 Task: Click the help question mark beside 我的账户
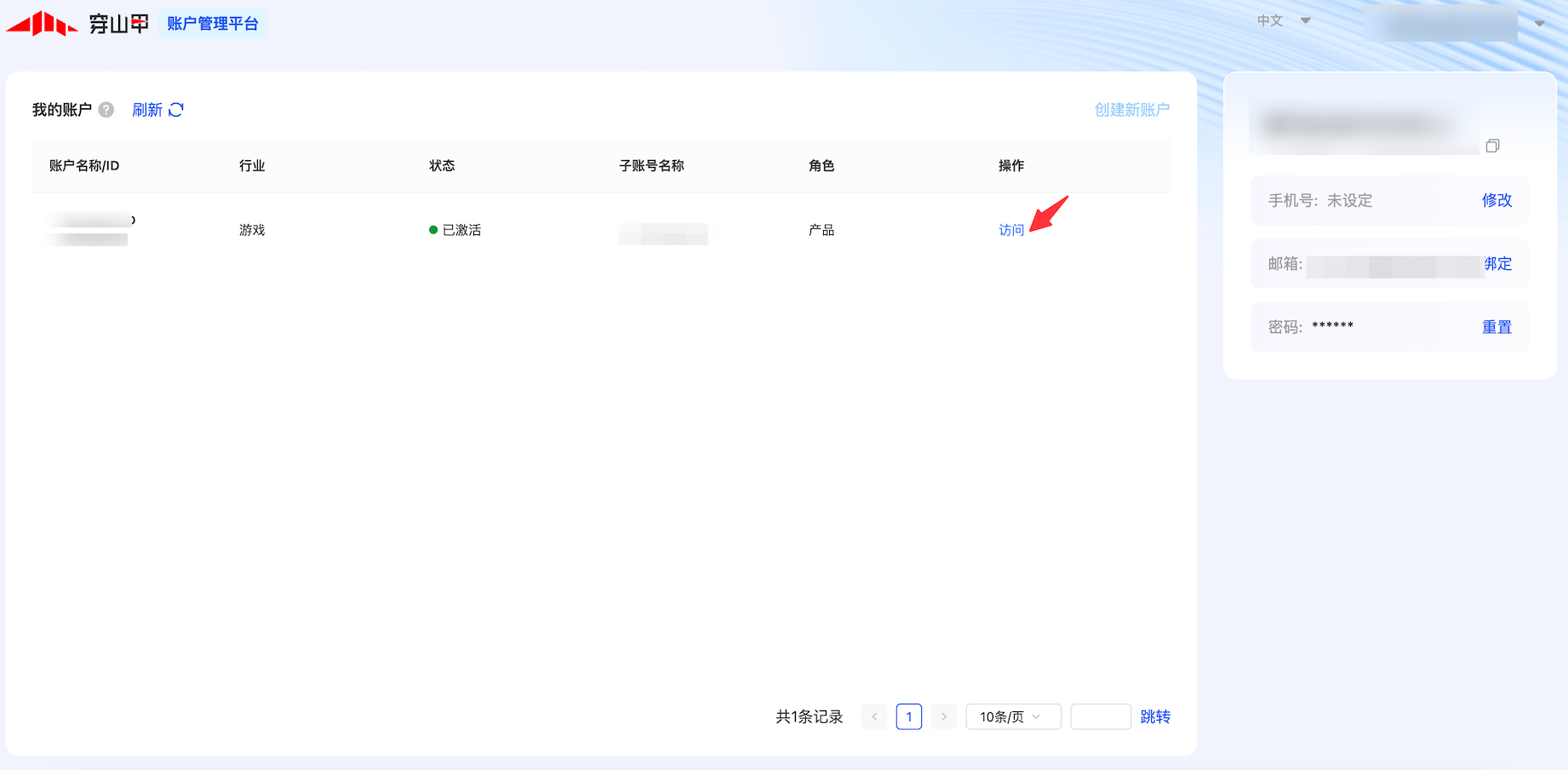pos(106,110)
